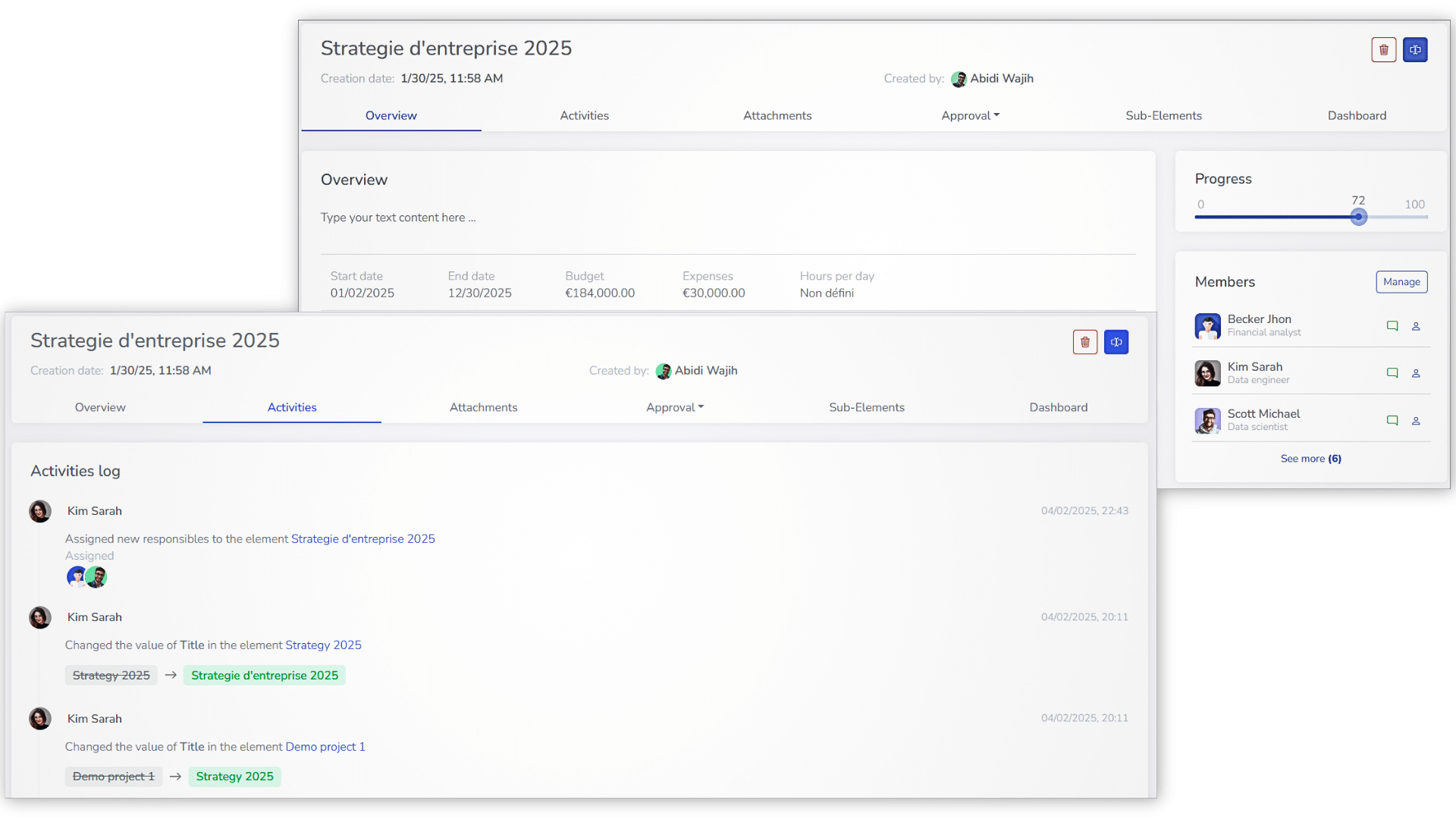Viewport: 1456px width, 819px height.
Task: Open the Demo project 1 element link
Action: (325, 747)
